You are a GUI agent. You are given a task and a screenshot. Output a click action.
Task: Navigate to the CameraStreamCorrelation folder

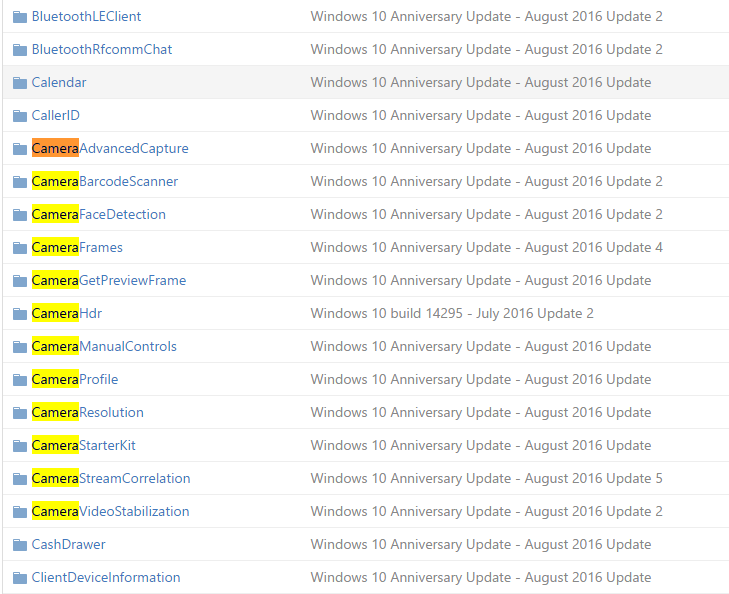(x=111, y=479)
